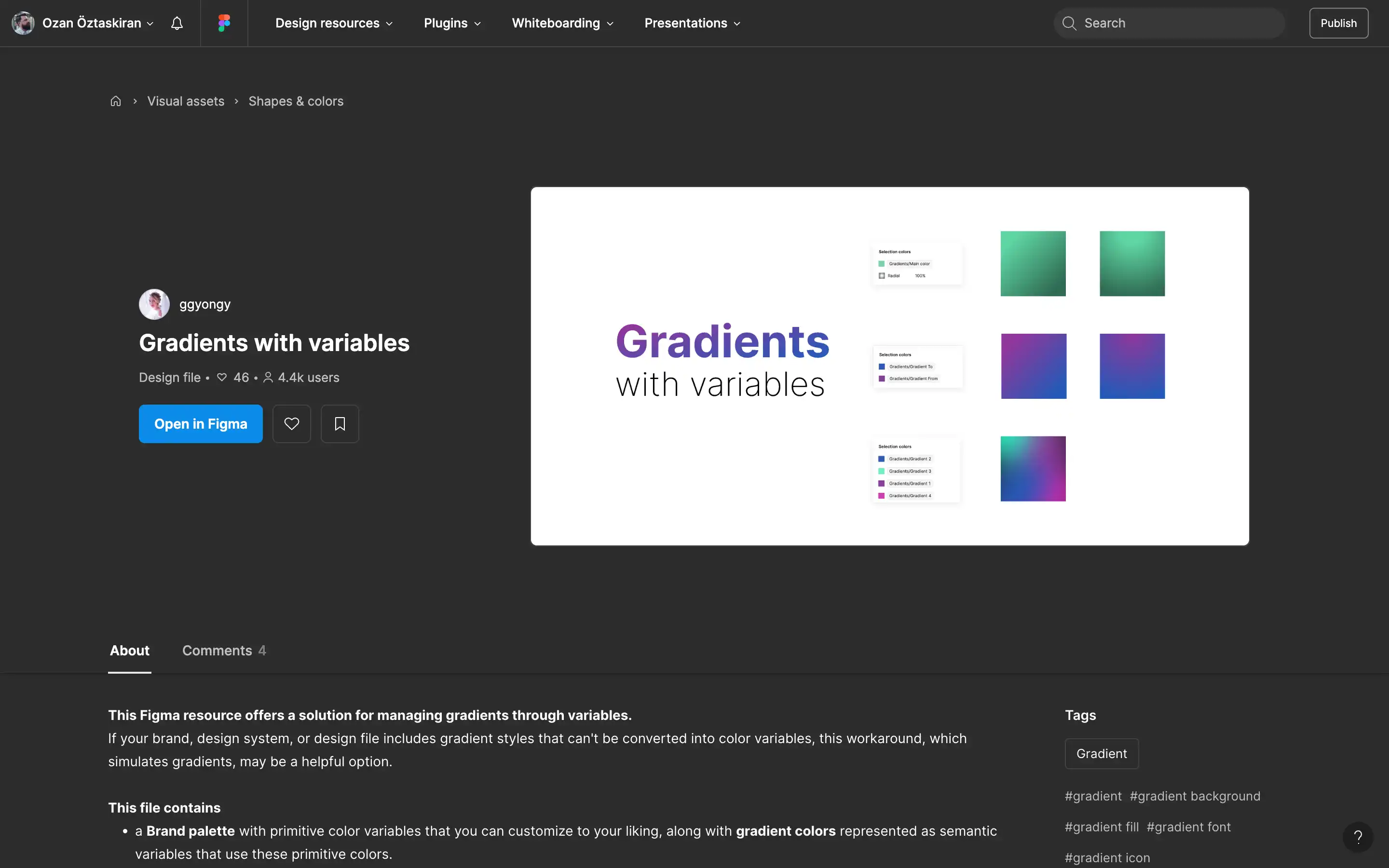Click the notifications bell icon
This screenshot has width=1389, height=868.
tap(177, 23)
